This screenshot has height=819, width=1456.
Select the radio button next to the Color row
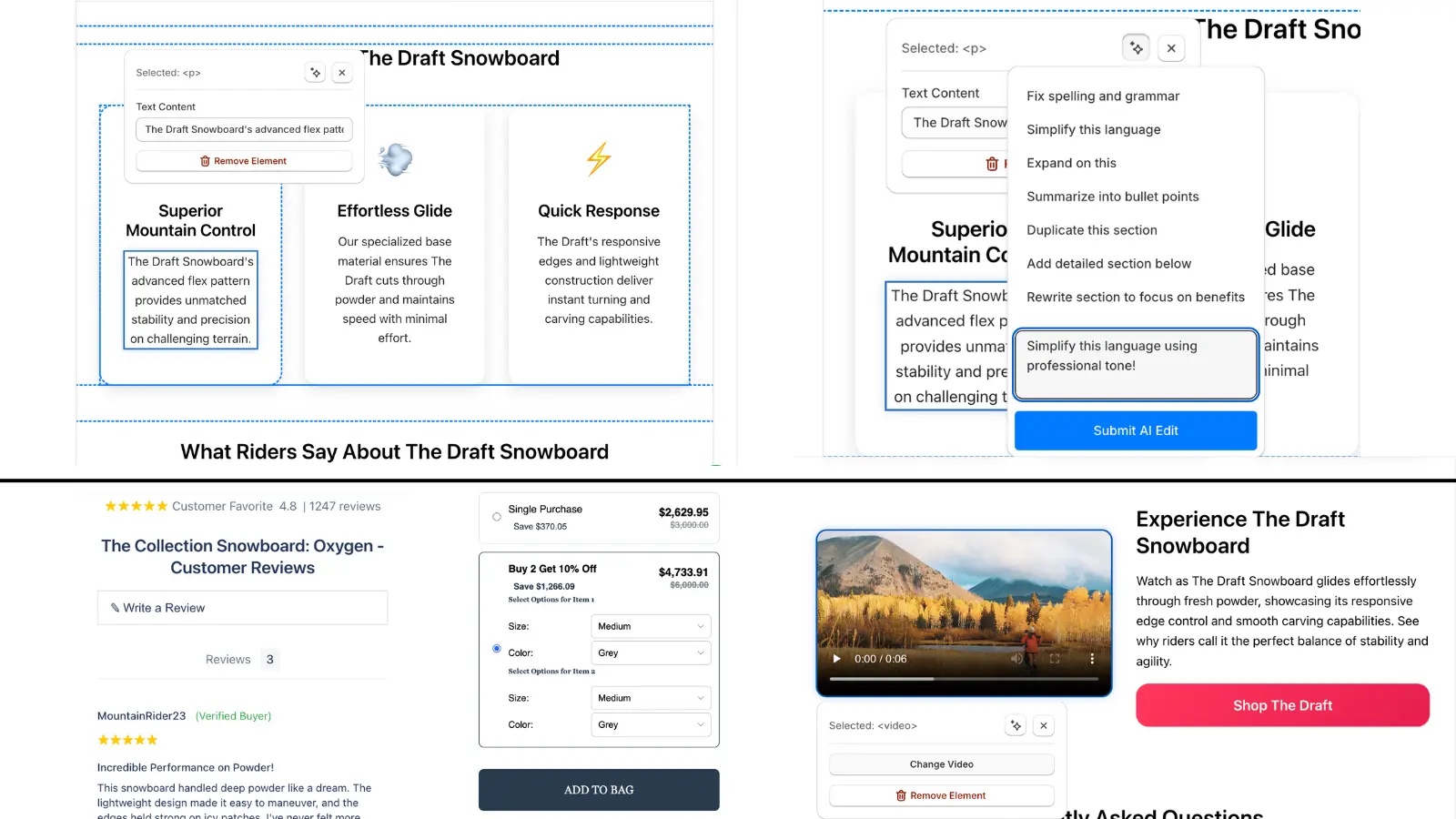(497, 648)
